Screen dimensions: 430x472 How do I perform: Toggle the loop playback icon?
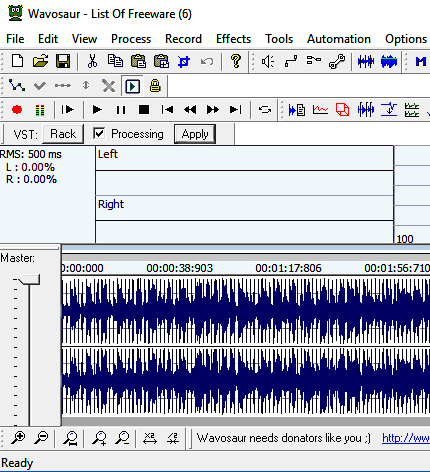(x=265, y=110)
